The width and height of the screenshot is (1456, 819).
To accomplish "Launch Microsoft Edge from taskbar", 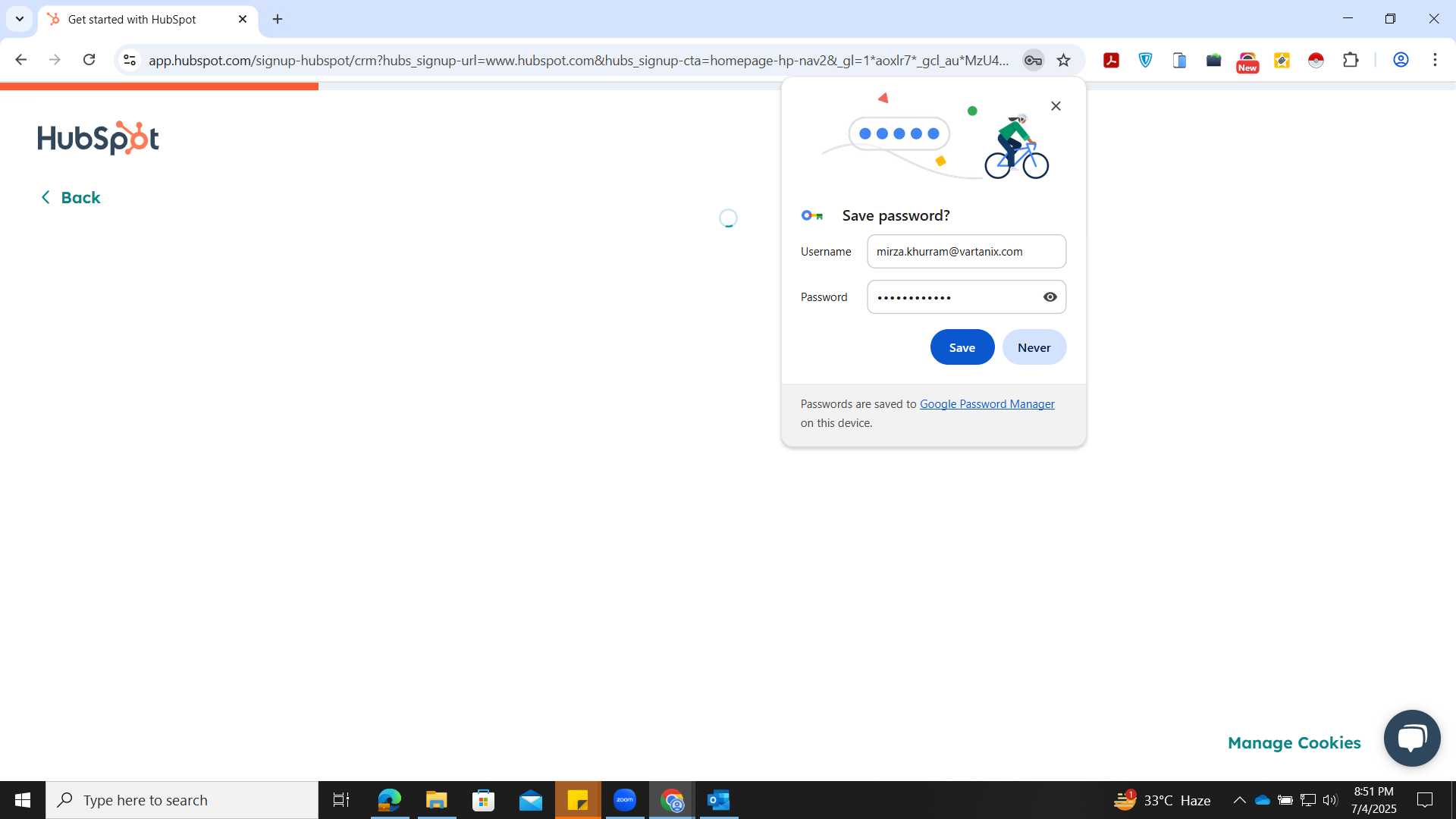I will [x=389, y=800].
